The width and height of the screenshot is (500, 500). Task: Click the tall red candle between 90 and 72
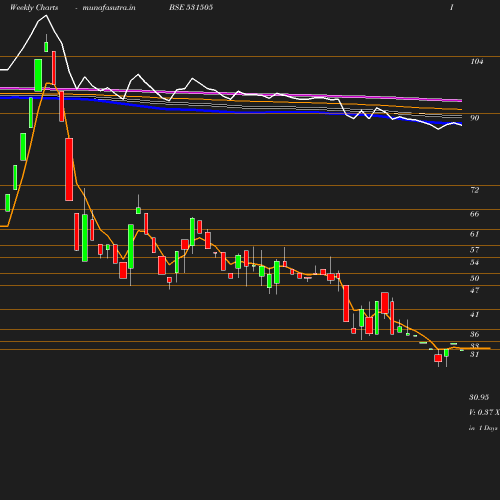pyautogui.click(x=69, y=169)
